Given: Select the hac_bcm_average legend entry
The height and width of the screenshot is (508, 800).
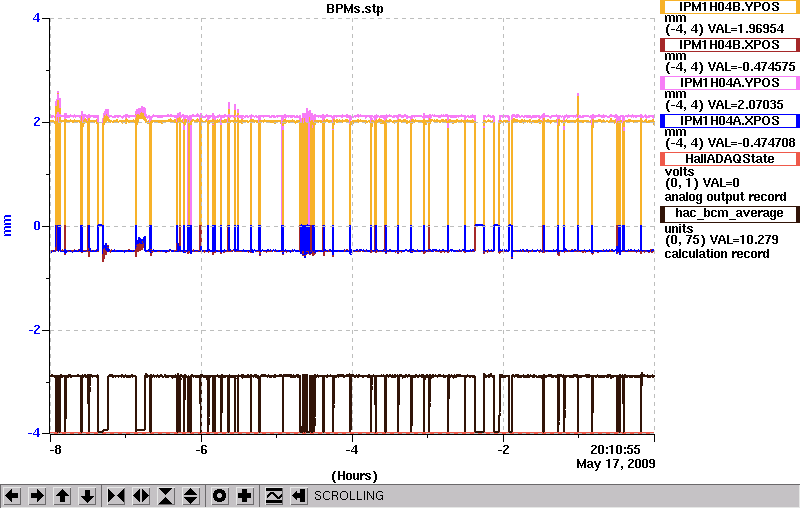Looking at the screenshot, I should click(730, 213).
